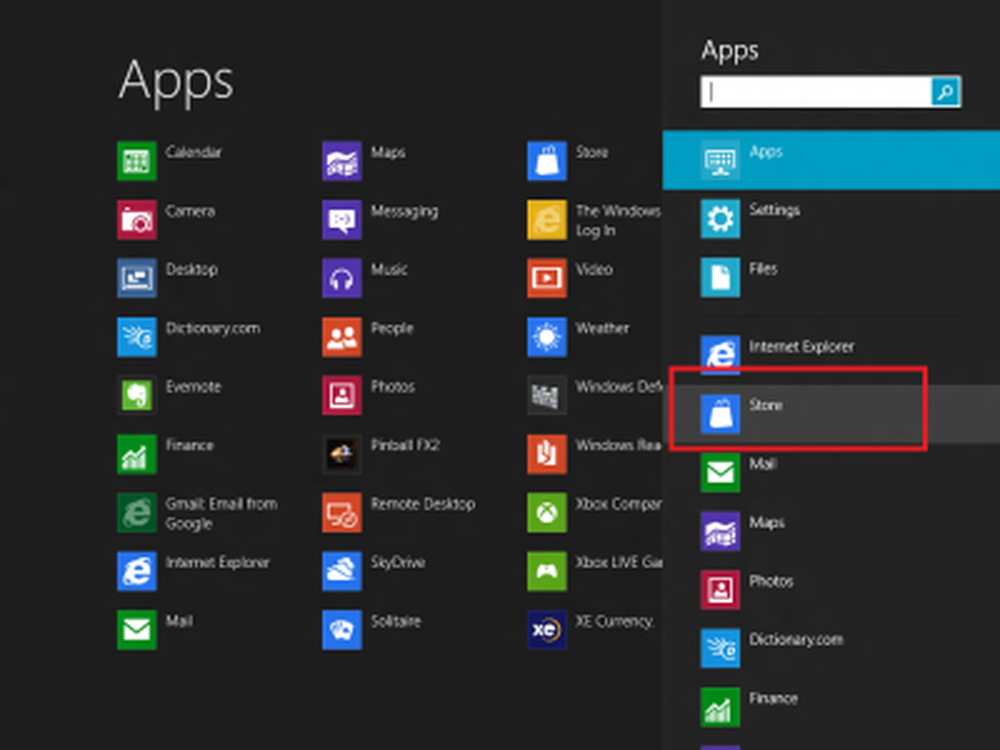The height and width of the screenshot is (750, 1000).
Task: Open Dictionary.com icon in main Apps list
Action: (x=136, y=337)
